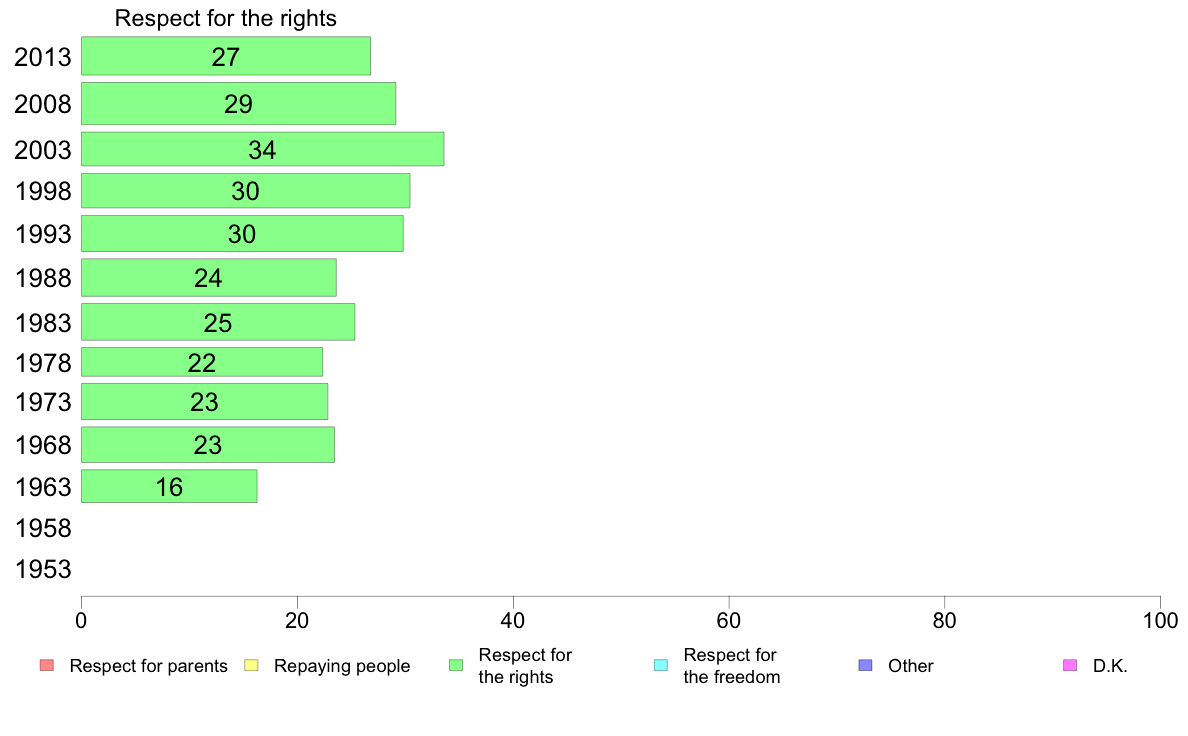This screenshot has width=1188, height=736.
Task: Select the 1988 bar showing 24
Action: 209,278
